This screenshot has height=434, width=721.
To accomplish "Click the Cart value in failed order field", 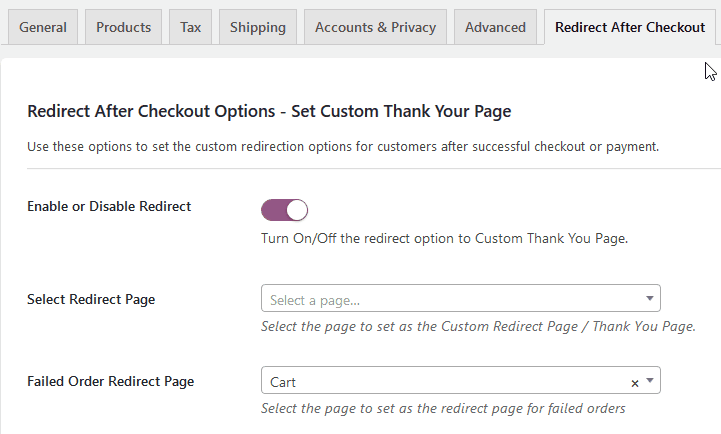I will coord(283,383).
